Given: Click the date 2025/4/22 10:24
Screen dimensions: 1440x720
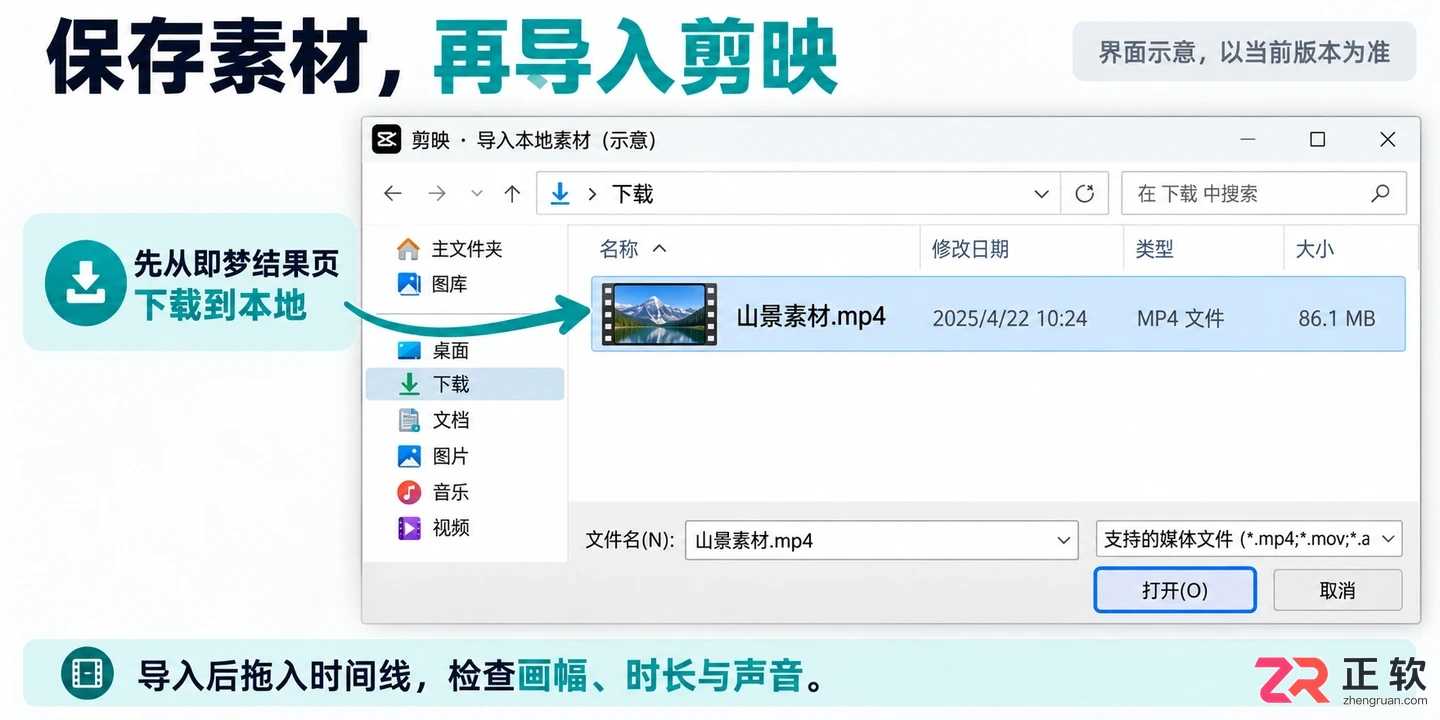Looking at the screenshot, I should [1010, 318].
